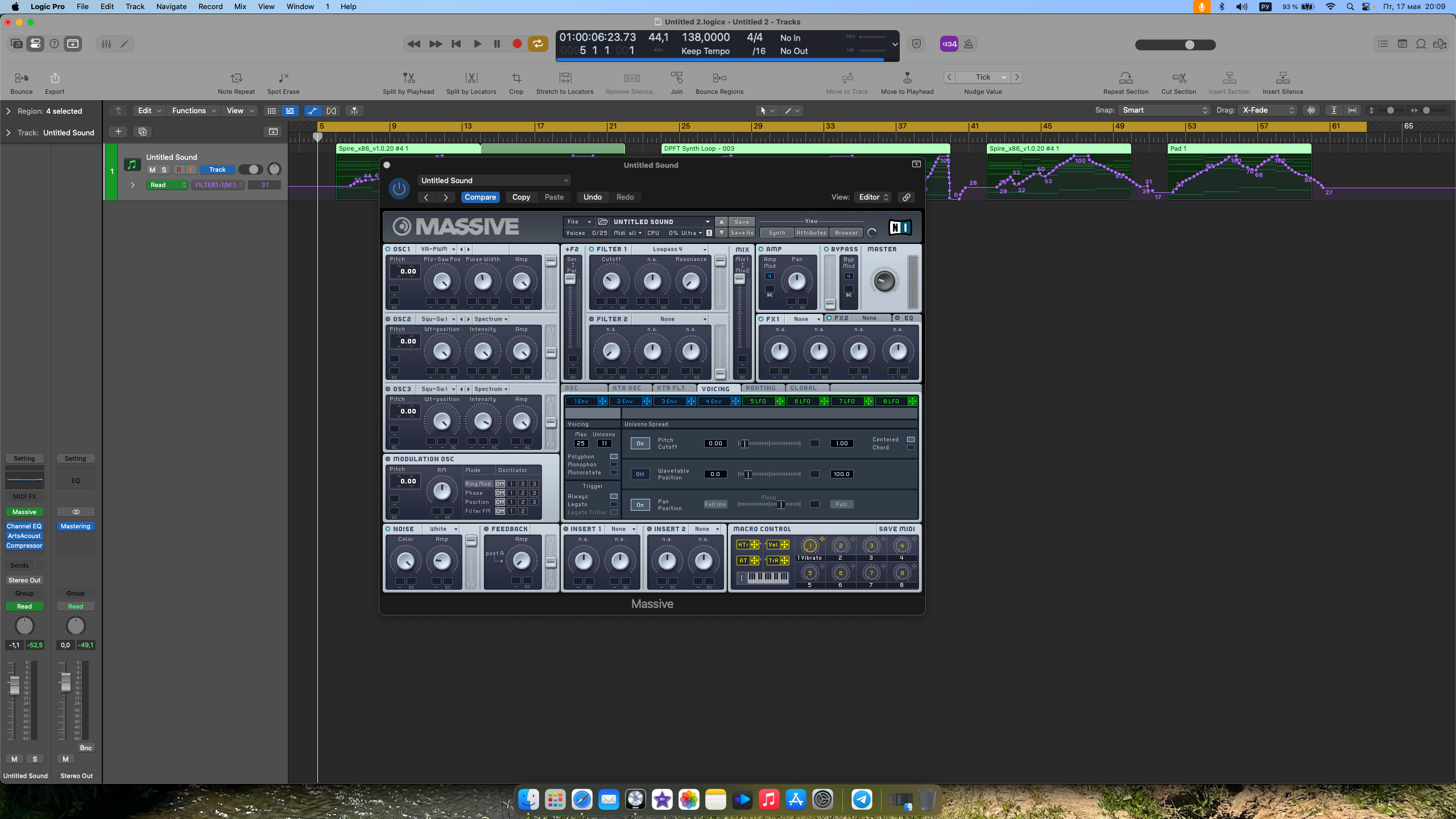Click the Telegram icon in Dock

point(862,800)
